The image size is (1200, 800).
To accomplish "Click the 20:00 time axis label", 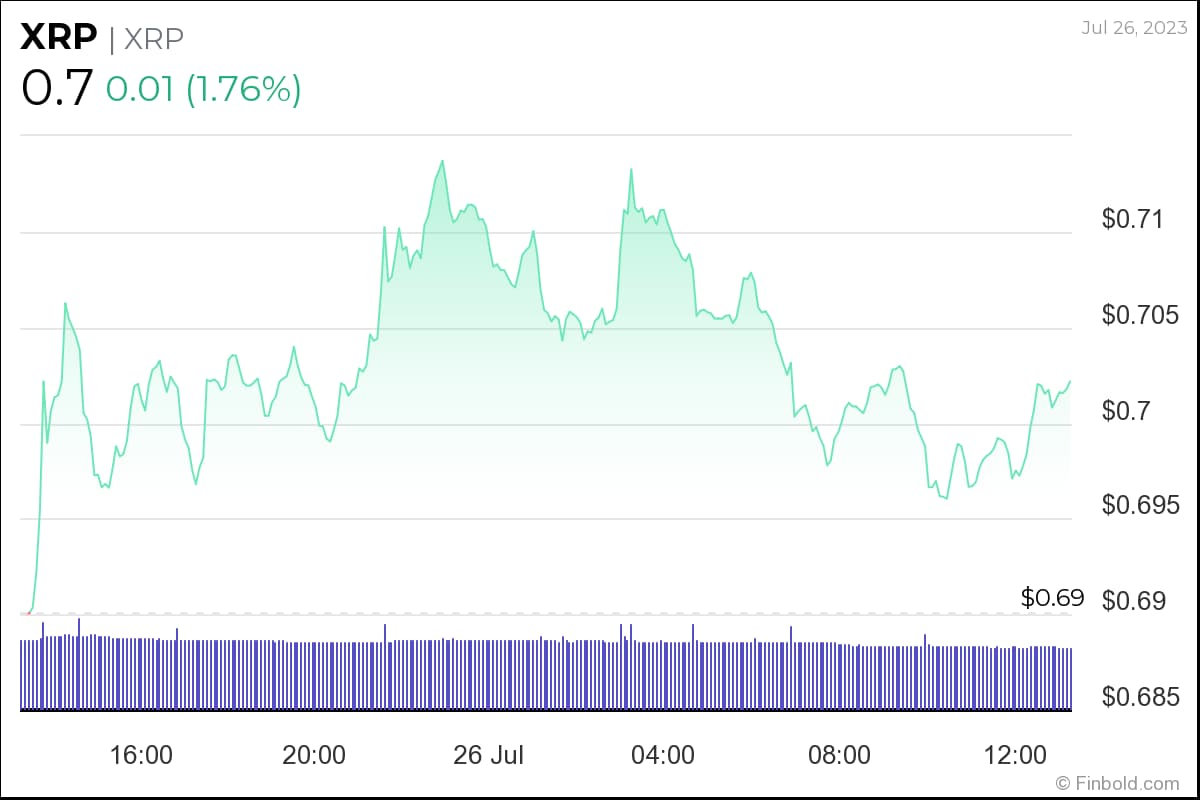I will point(315,754).
